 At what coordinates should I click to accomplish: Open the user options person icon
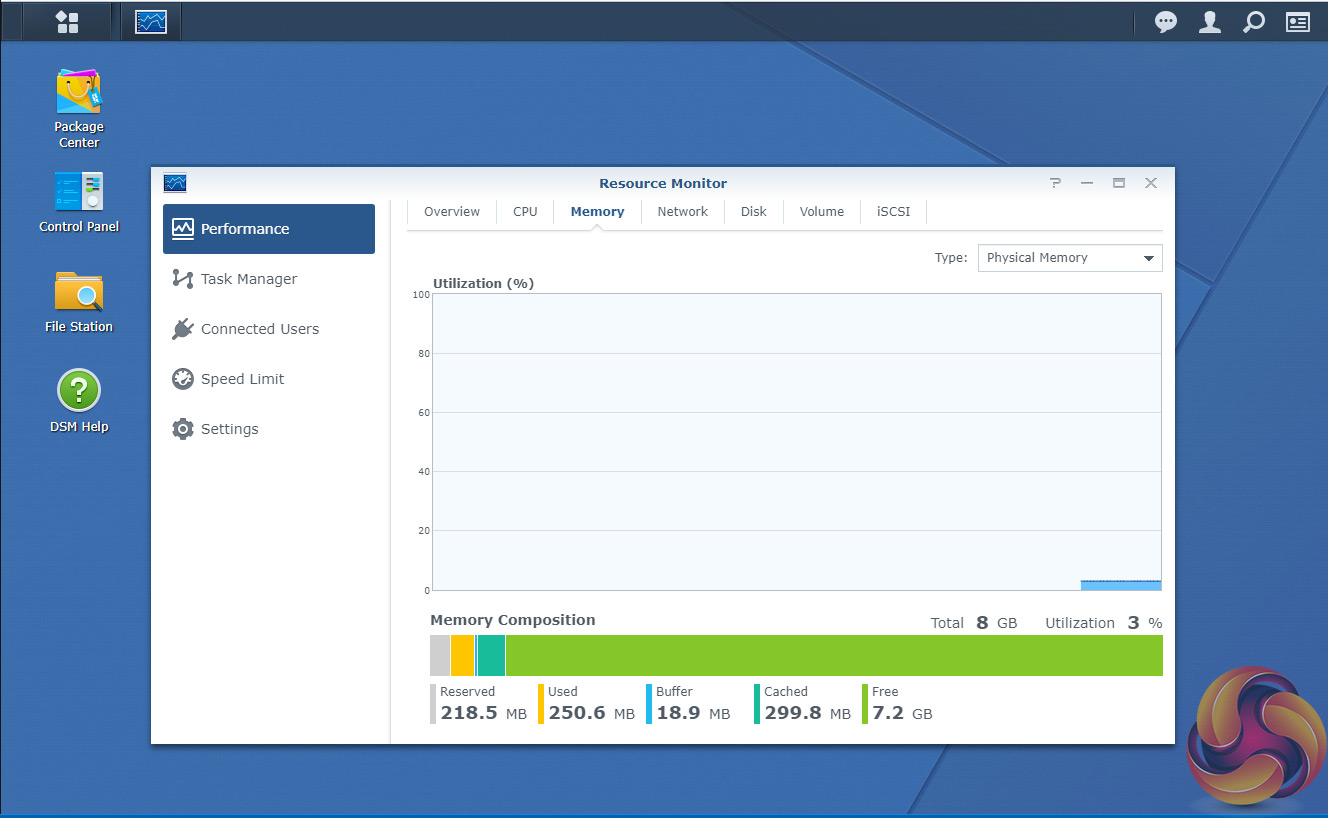point(1209,21)
